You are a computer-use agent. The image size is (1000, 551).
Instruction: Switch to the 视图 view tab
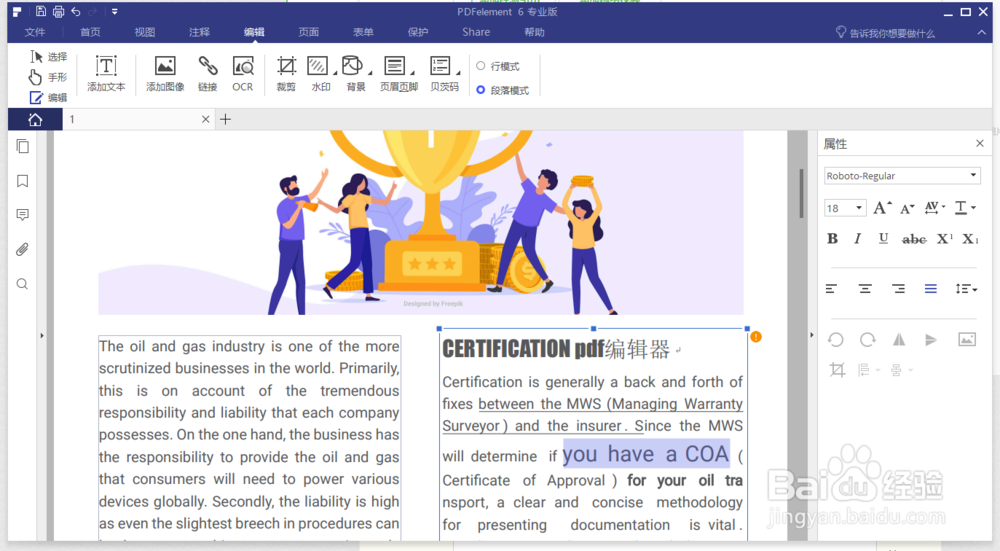(x=145, y=32)
